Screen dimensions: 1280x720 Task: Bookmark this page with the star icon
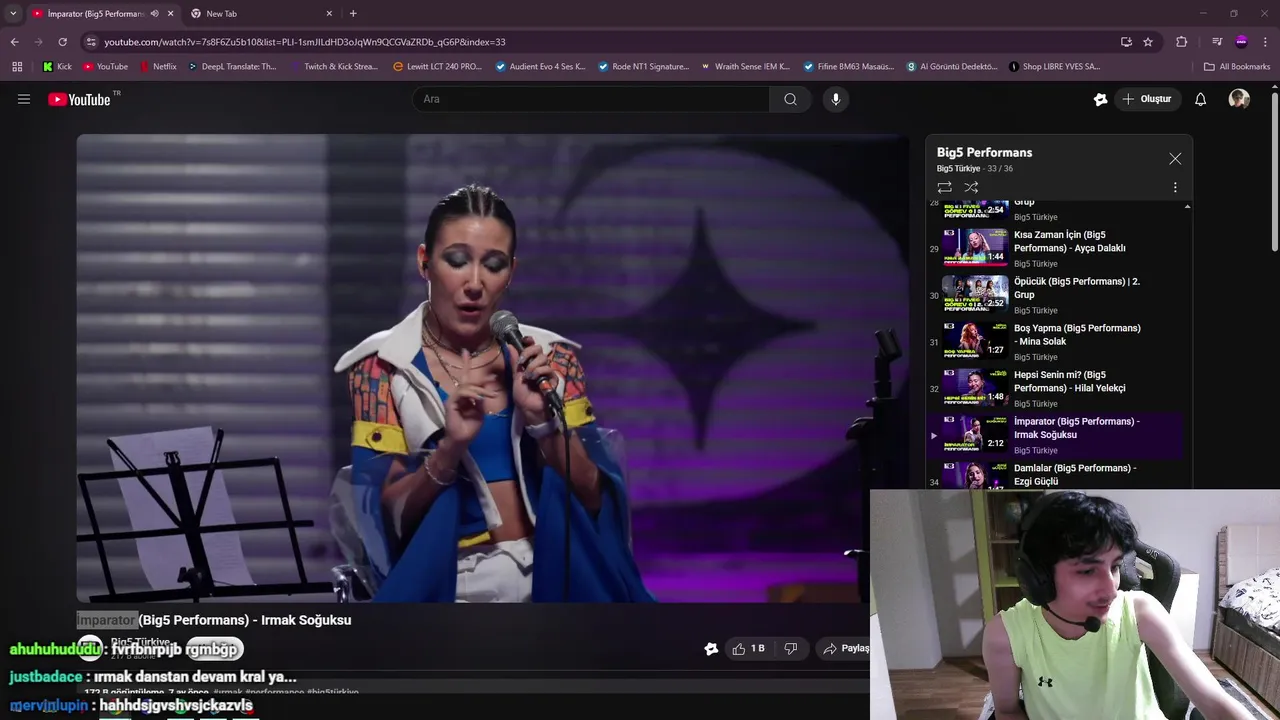tap(1148, 42)
